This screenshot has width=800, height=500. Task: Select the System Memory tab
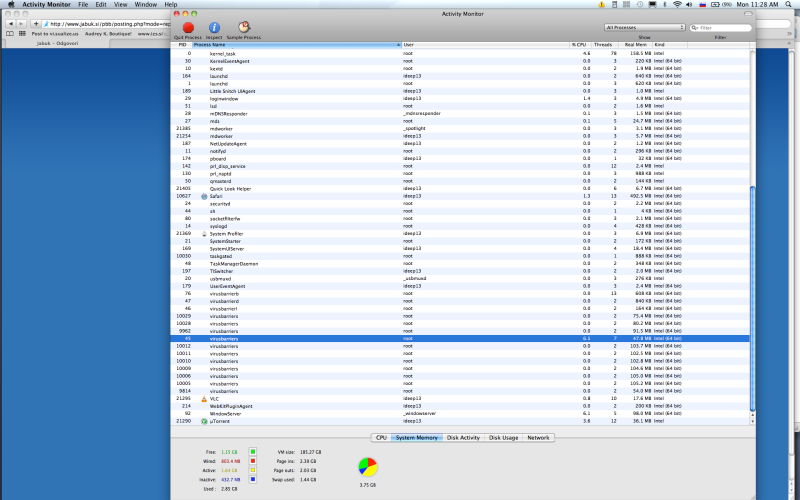pos(417,438)
